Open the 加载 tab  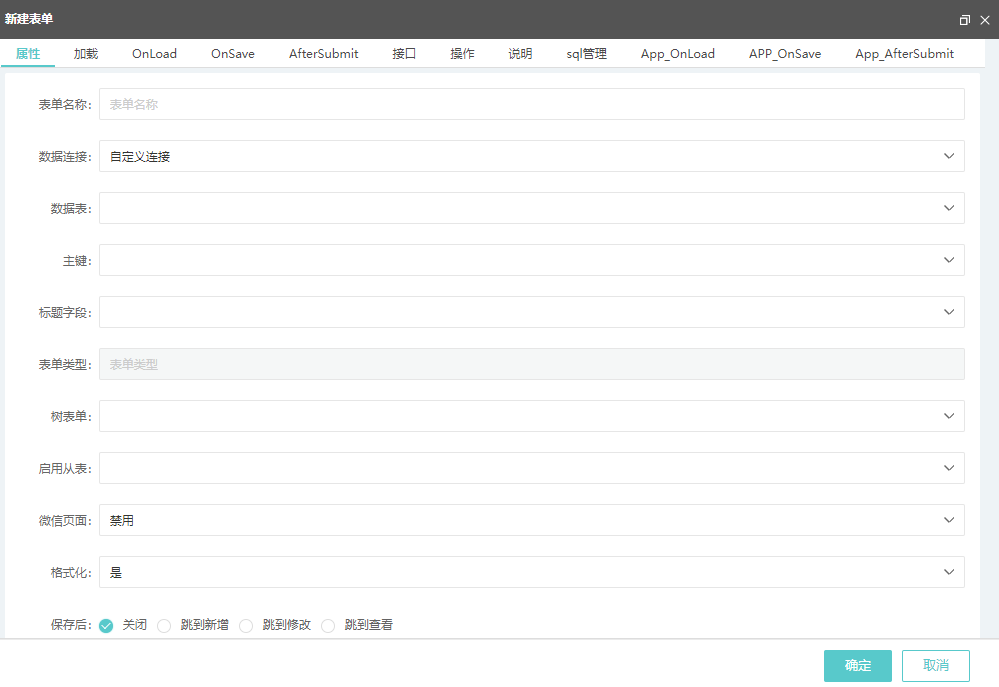tap(85, 54)
